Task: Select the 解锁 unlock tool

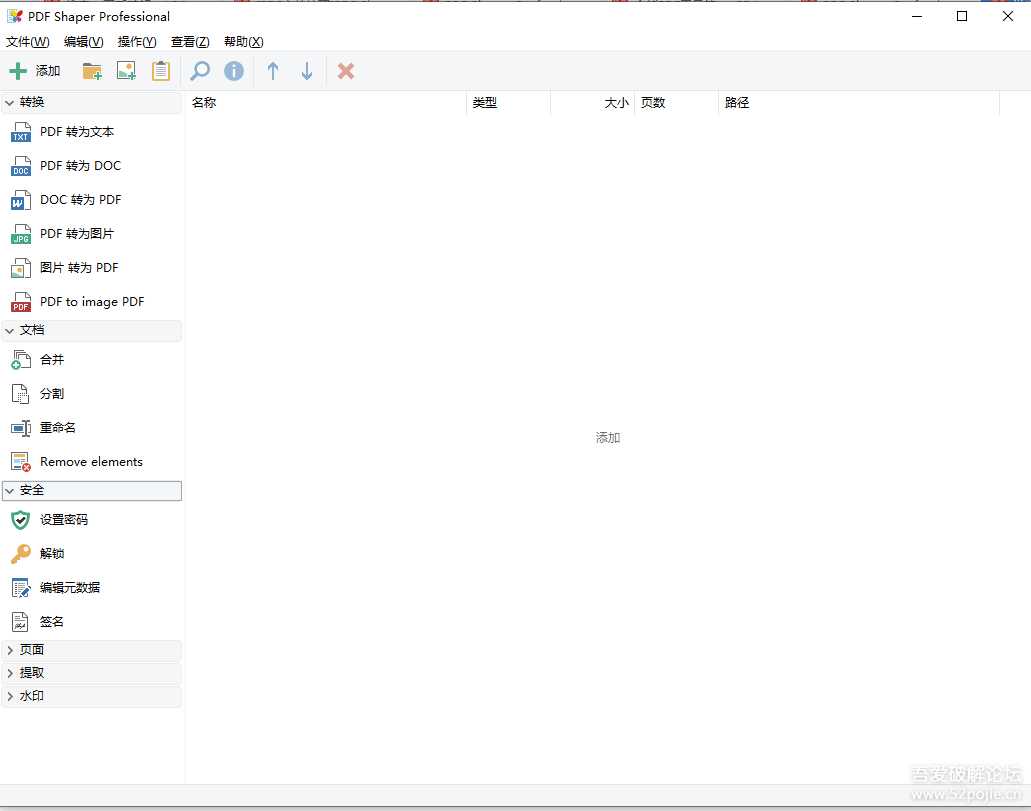Action: pyautogui.click(x=51, y=553)
